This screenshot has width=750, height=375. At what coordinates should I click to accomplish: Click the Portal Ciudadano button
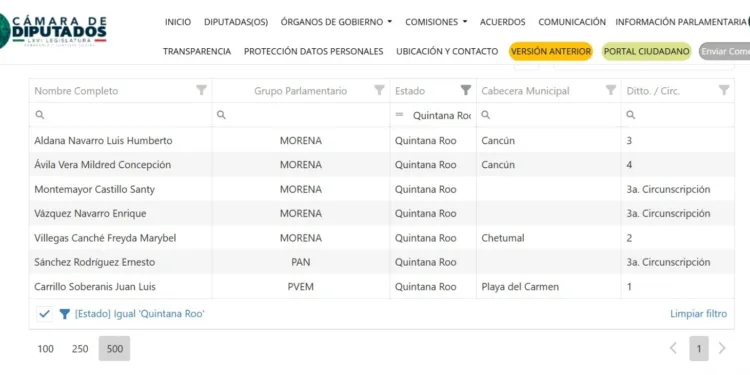click(647, 51)
